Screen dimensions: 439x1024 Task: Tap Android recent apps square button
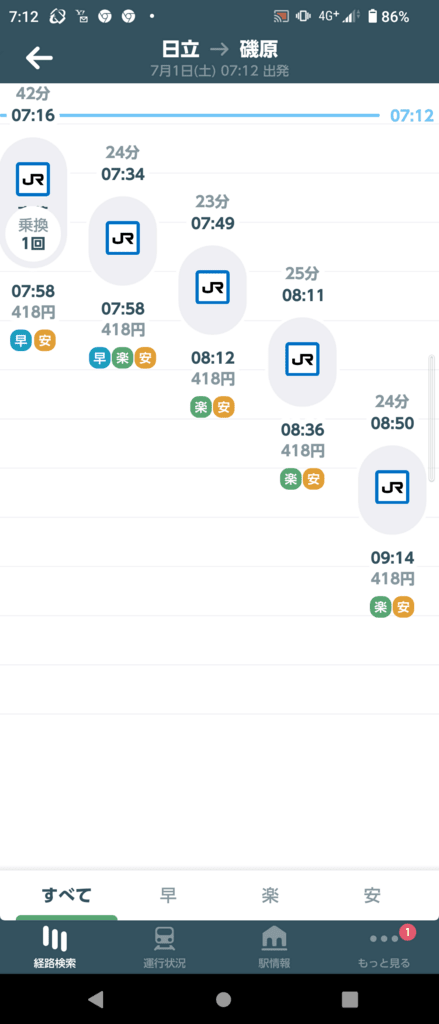(x=350, y=999)
